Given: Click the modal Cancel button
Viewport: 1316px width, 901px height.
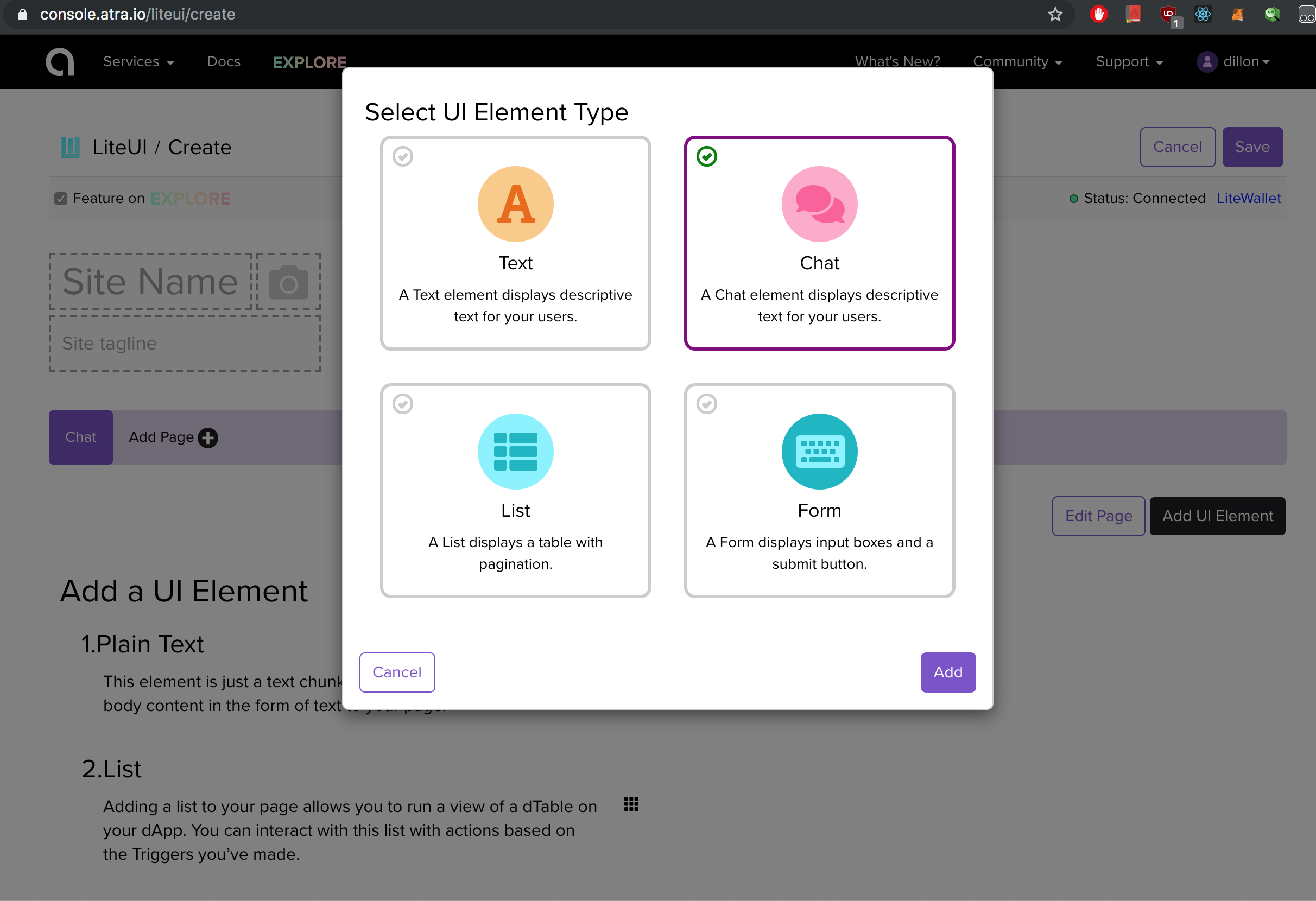Looking at the screenshot, I should click(396, 672).
